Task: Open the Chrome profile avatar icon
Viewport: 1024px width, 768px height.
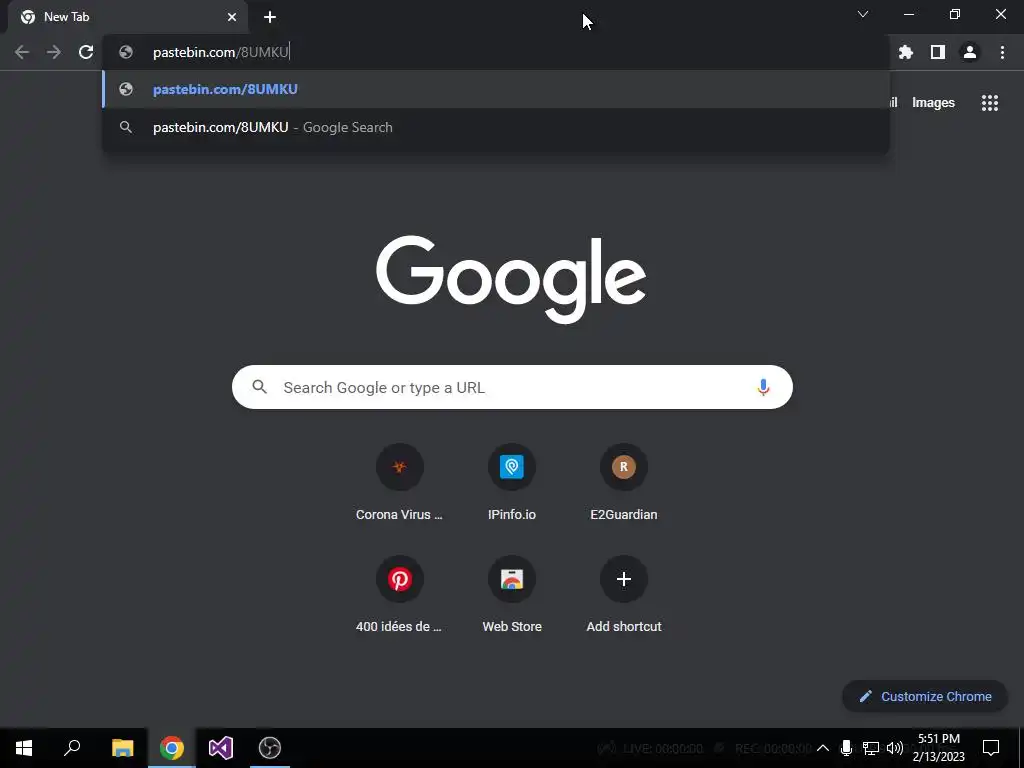Action: click(x=970, y=52)
